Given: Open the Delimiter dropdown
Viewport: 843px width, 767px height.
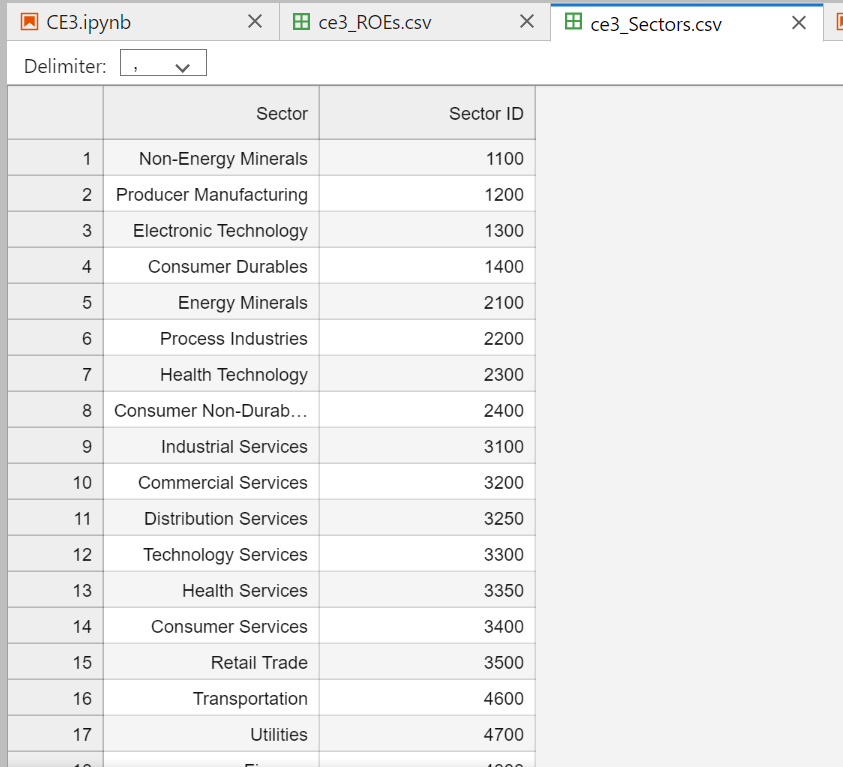Looking at the screenshot, I should (x=163, y=62).
